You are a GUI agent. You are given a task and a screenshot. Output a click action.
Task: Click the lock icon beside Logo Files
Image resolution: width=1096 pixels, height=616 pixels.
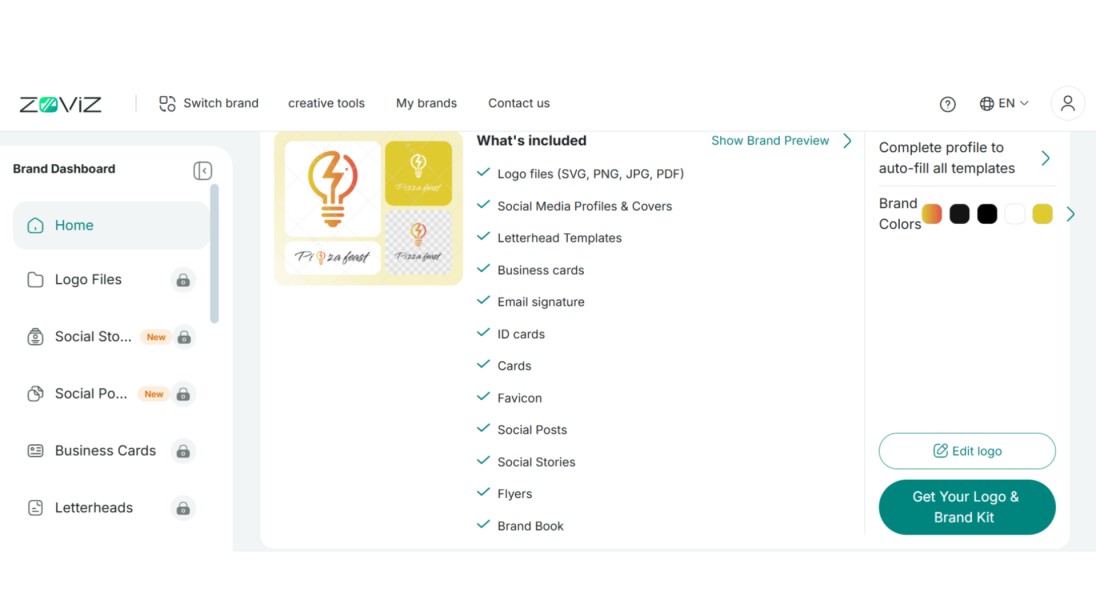tap(183, 280)
